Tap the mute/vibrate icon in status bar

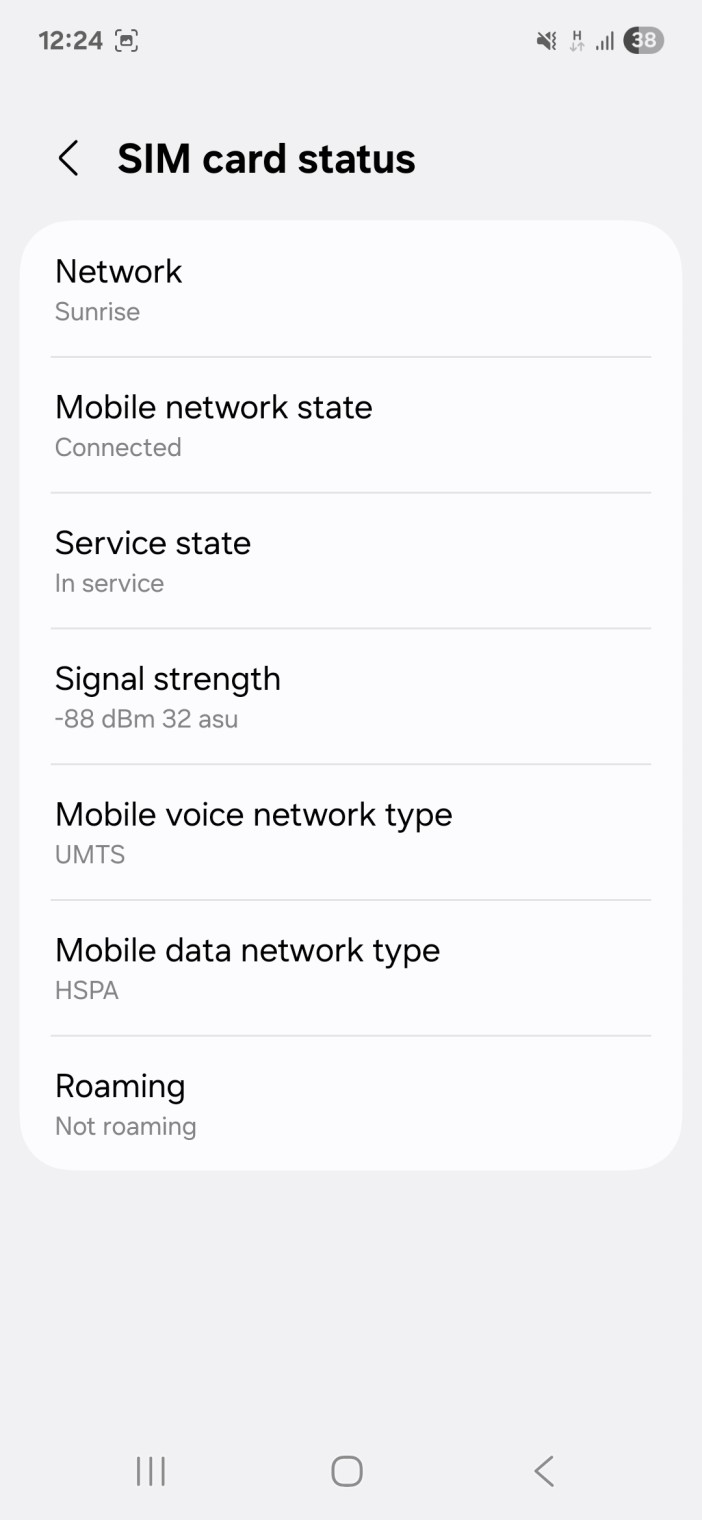546,41
